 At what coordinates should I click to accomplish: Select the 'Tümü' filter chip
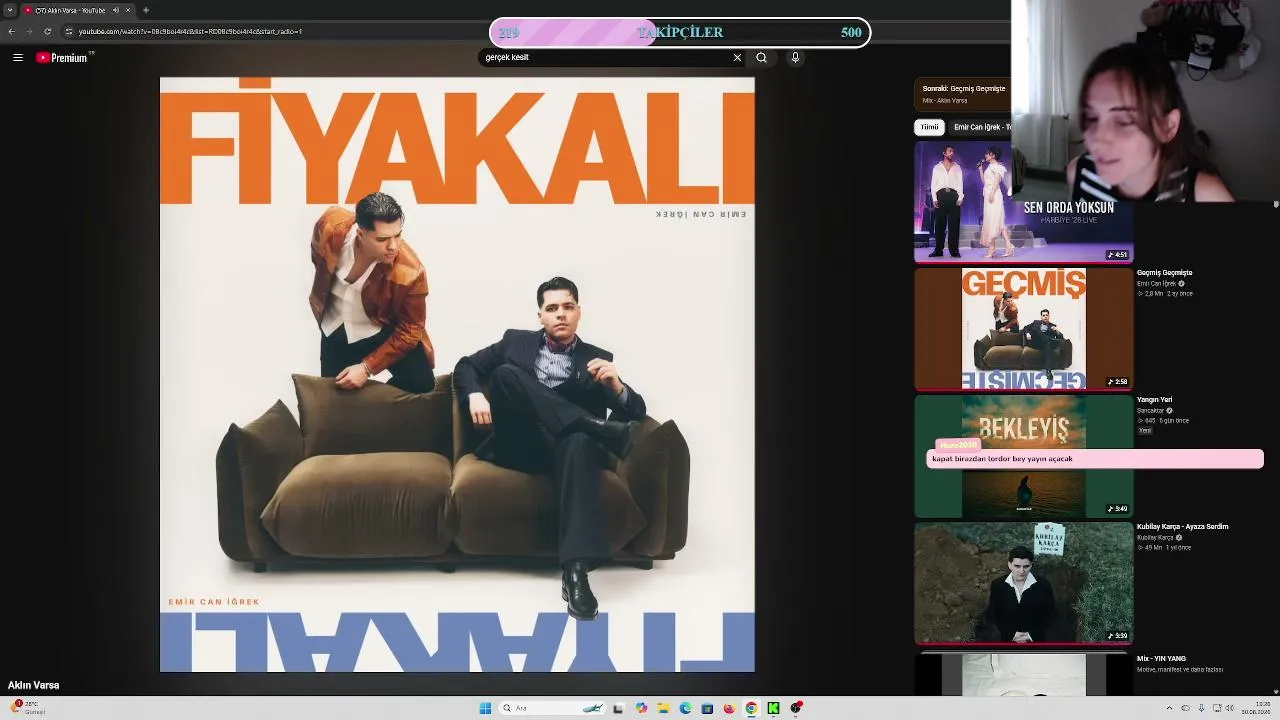point(929,127)
